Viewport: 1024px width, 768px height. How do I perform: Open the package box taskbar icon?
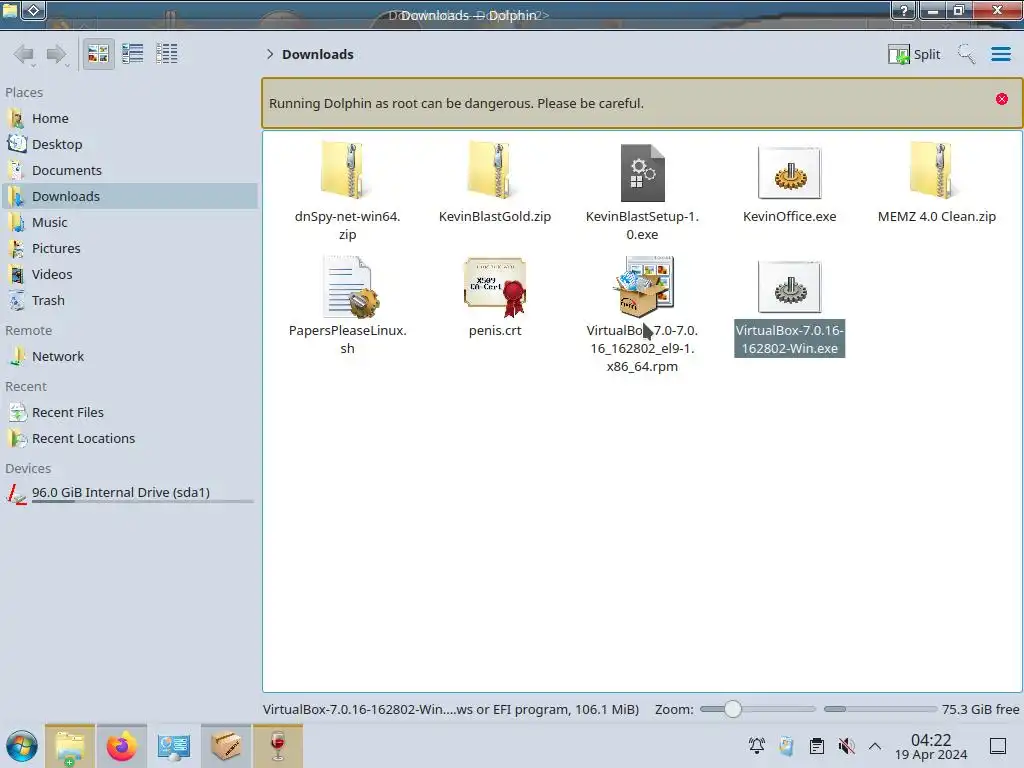click(226, 746)
